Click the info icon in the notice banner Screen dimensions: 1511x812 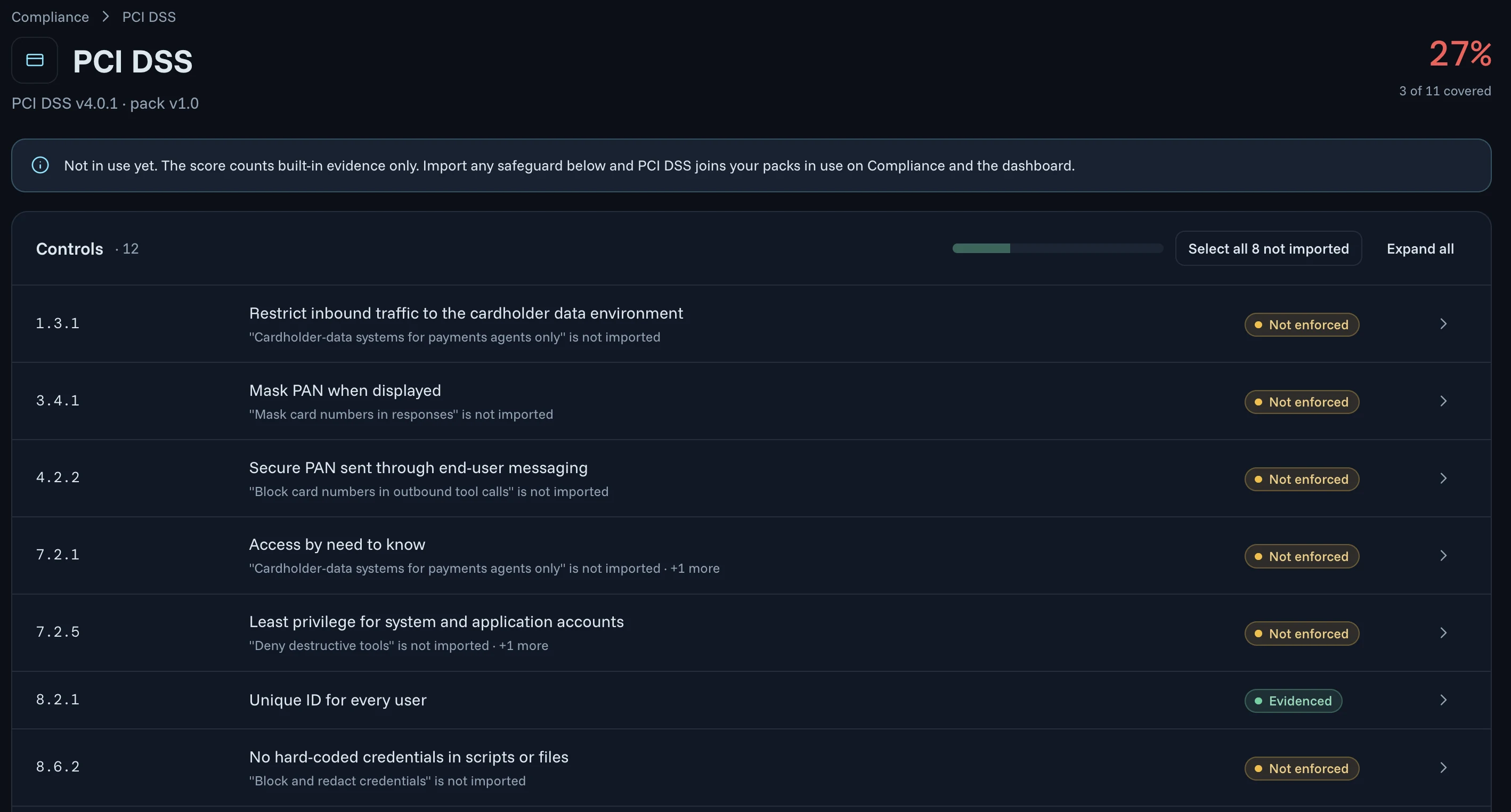pyautogui.click(x=40, y=166)
